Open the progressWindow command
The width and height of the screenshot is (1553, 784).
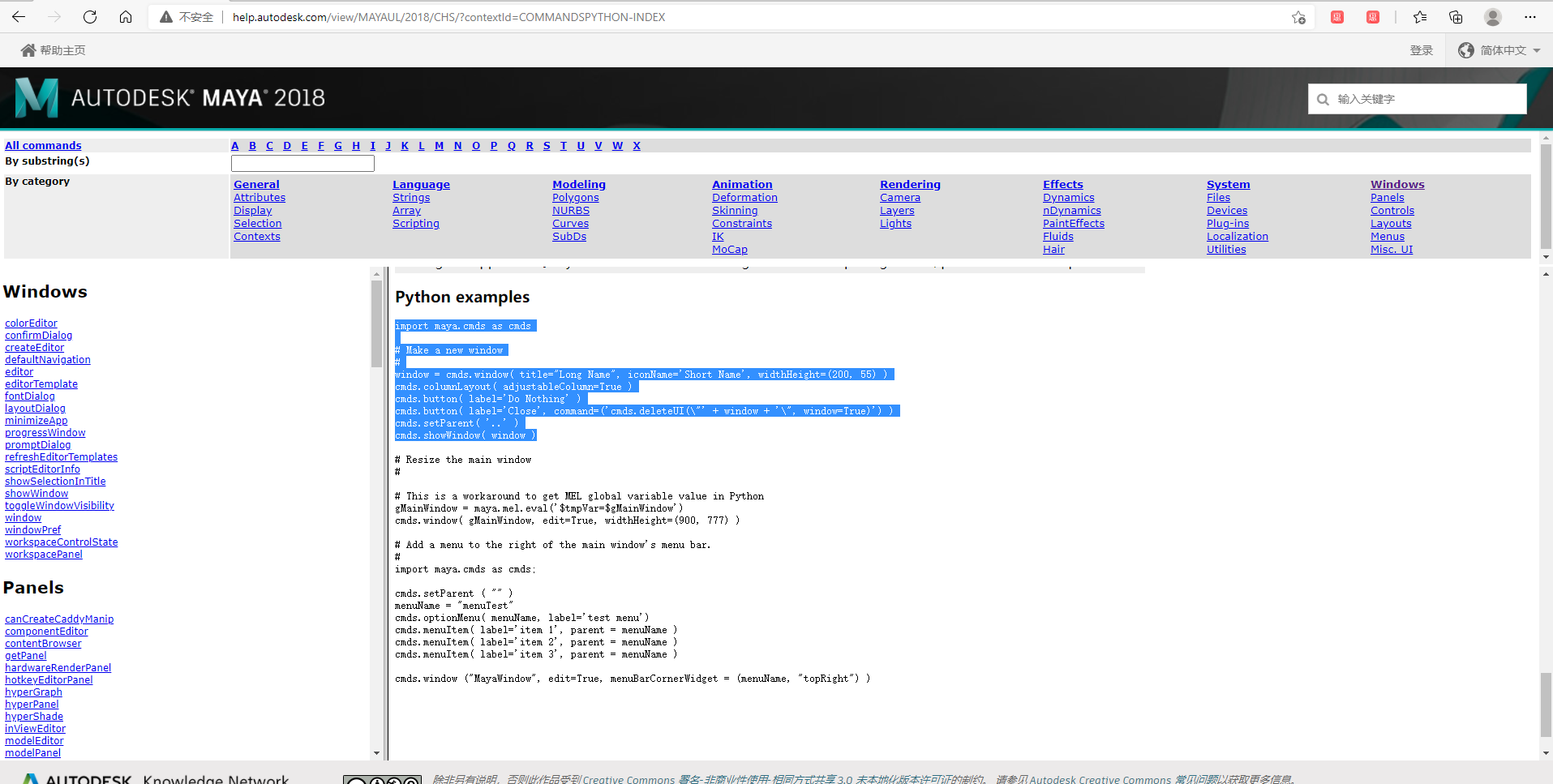(x=45, y=433)
